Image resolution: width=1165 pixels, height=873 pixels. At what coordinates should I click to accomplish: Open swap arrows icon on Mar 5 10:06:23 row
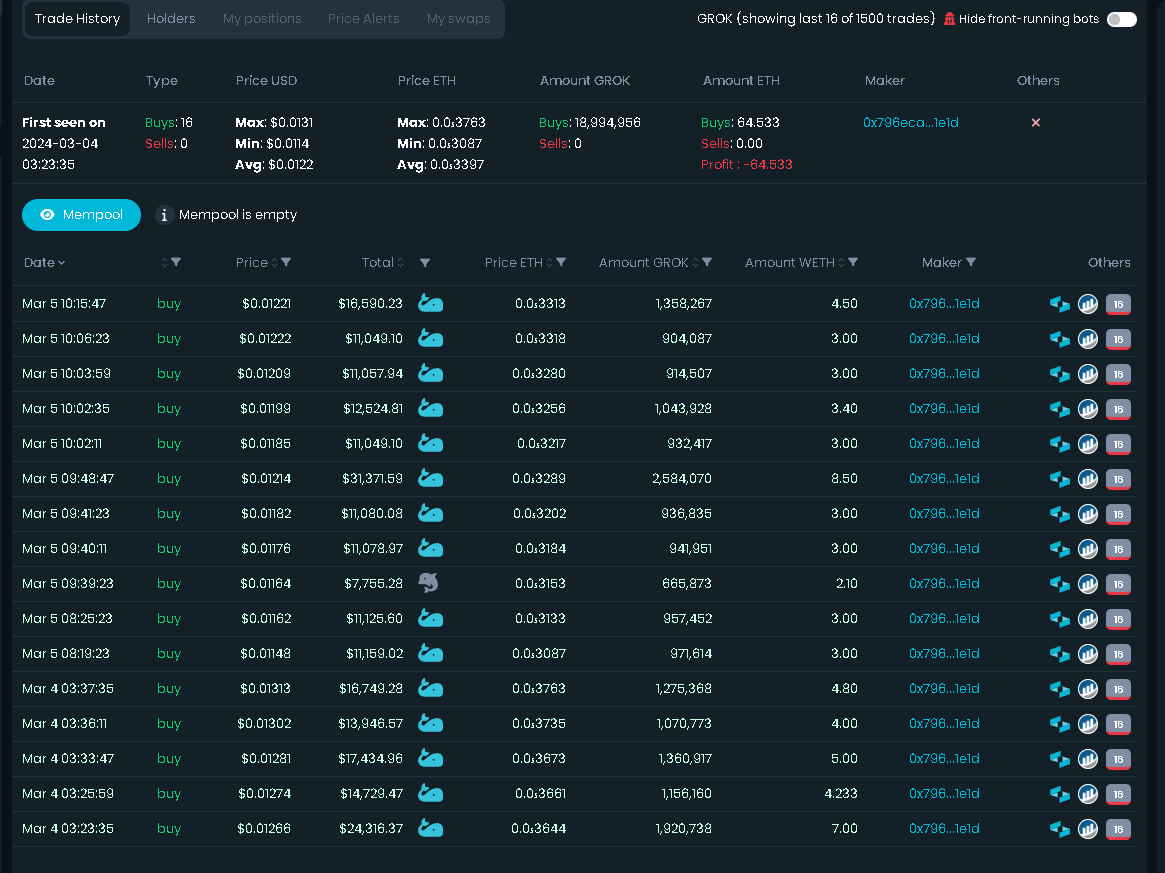point(1059,339)
